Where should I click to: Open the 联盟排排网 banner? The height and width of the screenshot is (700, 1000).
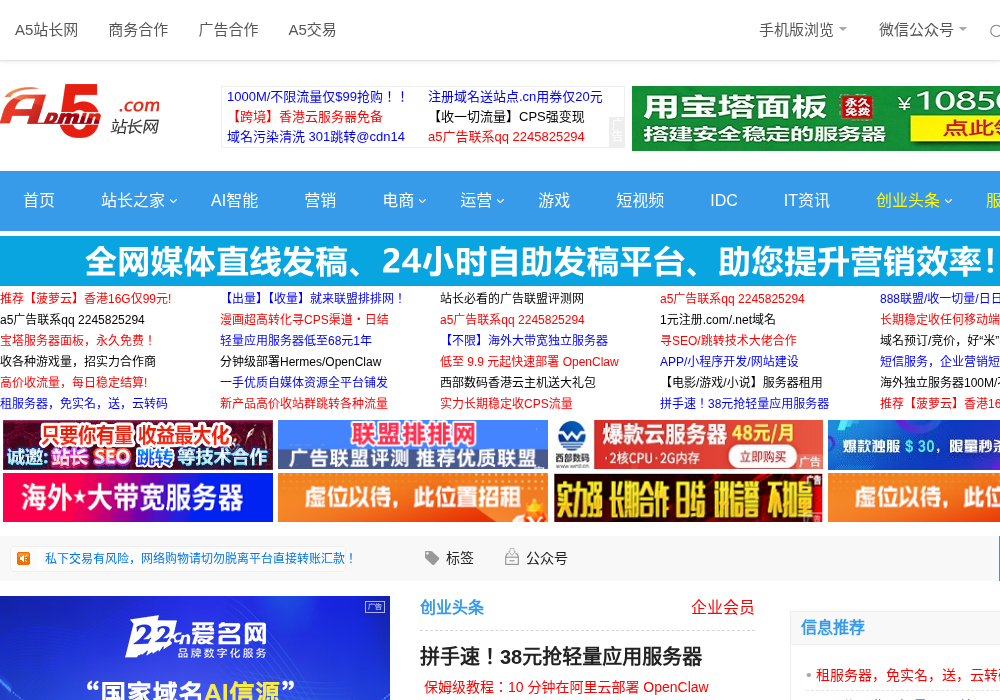[413, 444]
